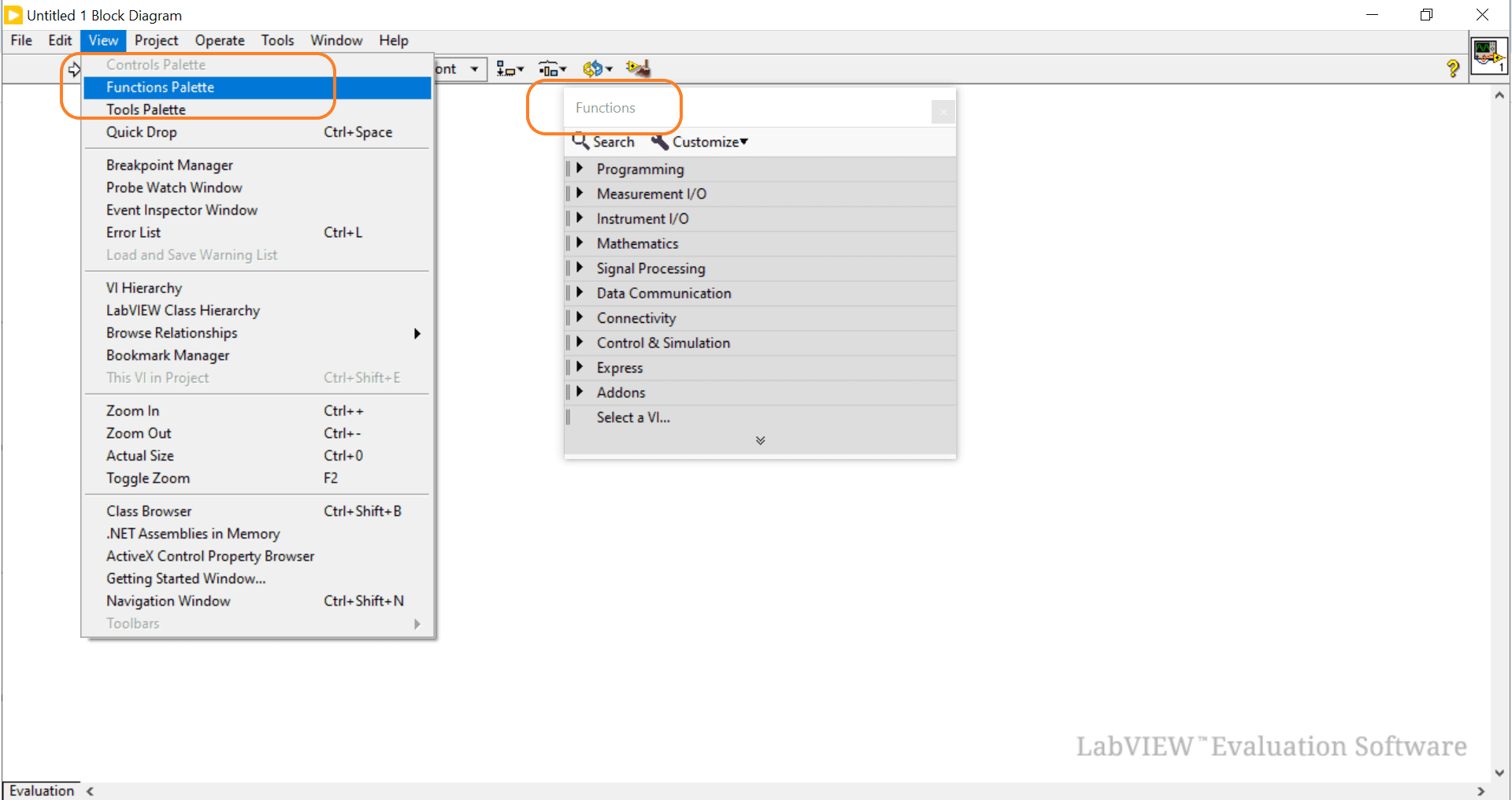Click Select a VI... in palette

click(633, 417)
